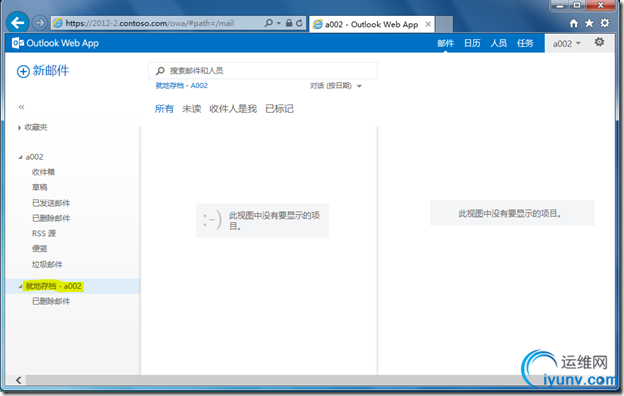Compose with the 新邮件 link
624x396 pixels.
51,71
